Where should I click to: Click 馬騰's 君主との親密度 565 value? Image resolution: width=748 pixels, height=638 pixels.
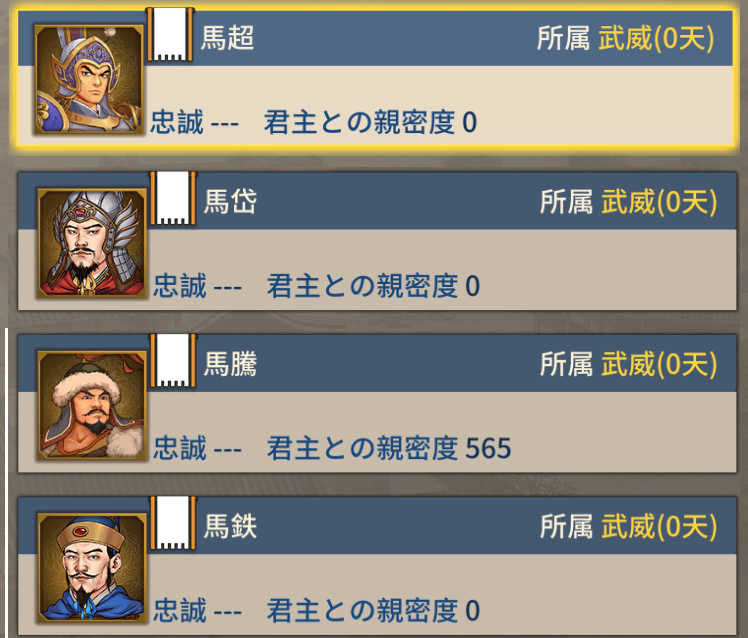coord(389,448)
